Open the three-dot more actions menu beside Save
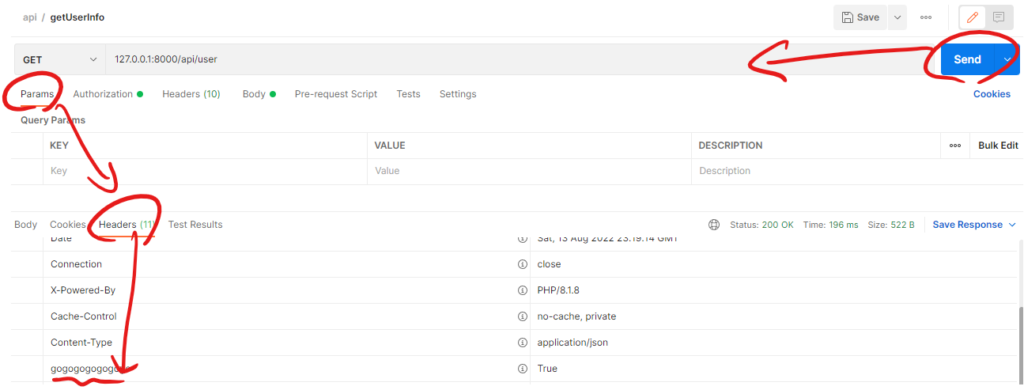Screen dimensions: 1024x390 coord(925,18)
